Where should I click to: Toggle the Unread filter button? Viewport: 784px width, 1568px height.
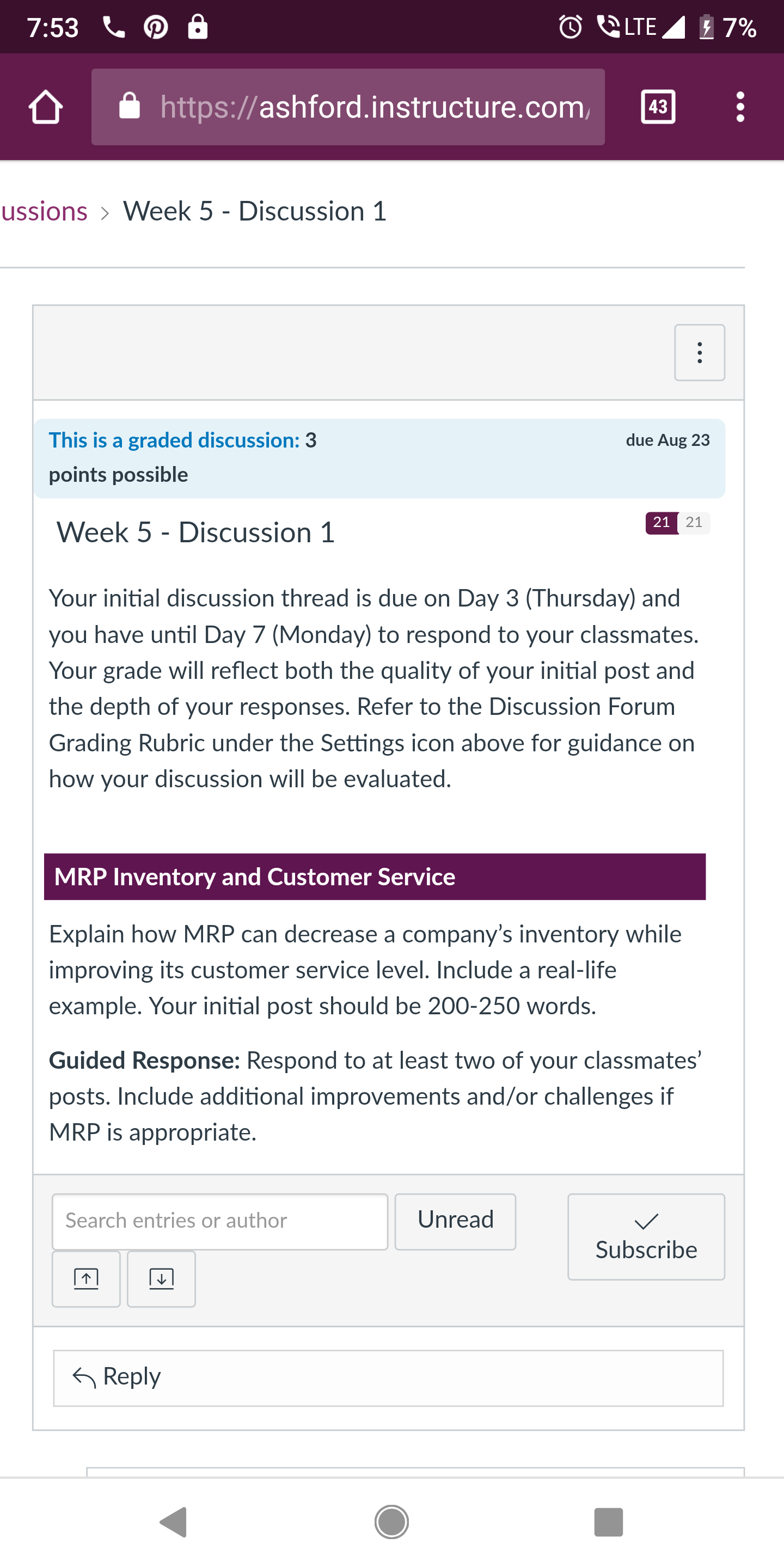click(455, 1221)
